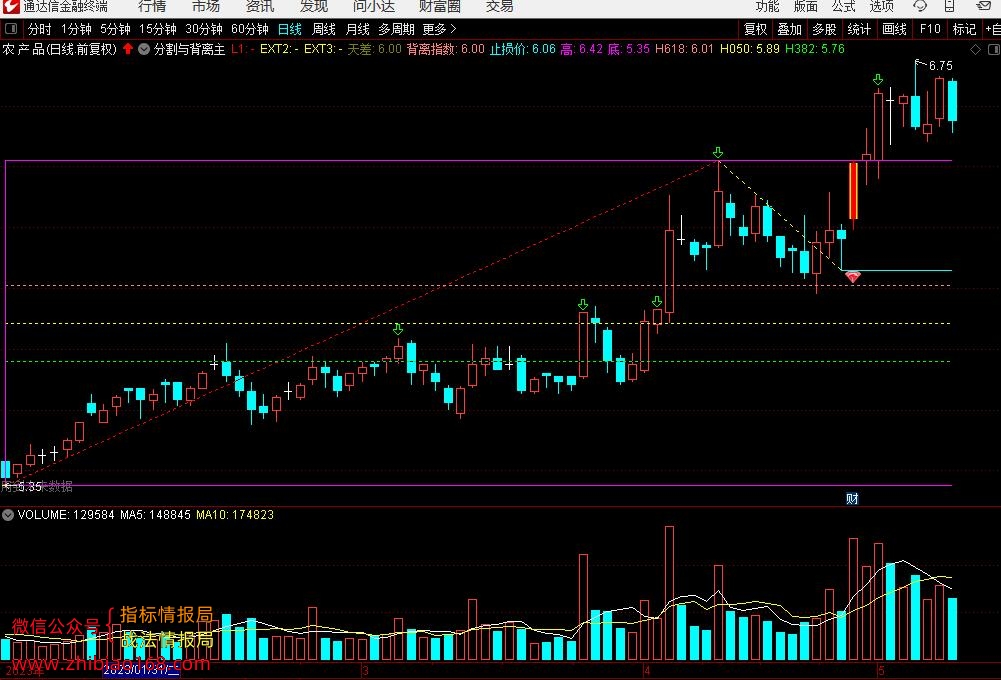
Task: Open the 交易 menu
Action: (499, 6)
